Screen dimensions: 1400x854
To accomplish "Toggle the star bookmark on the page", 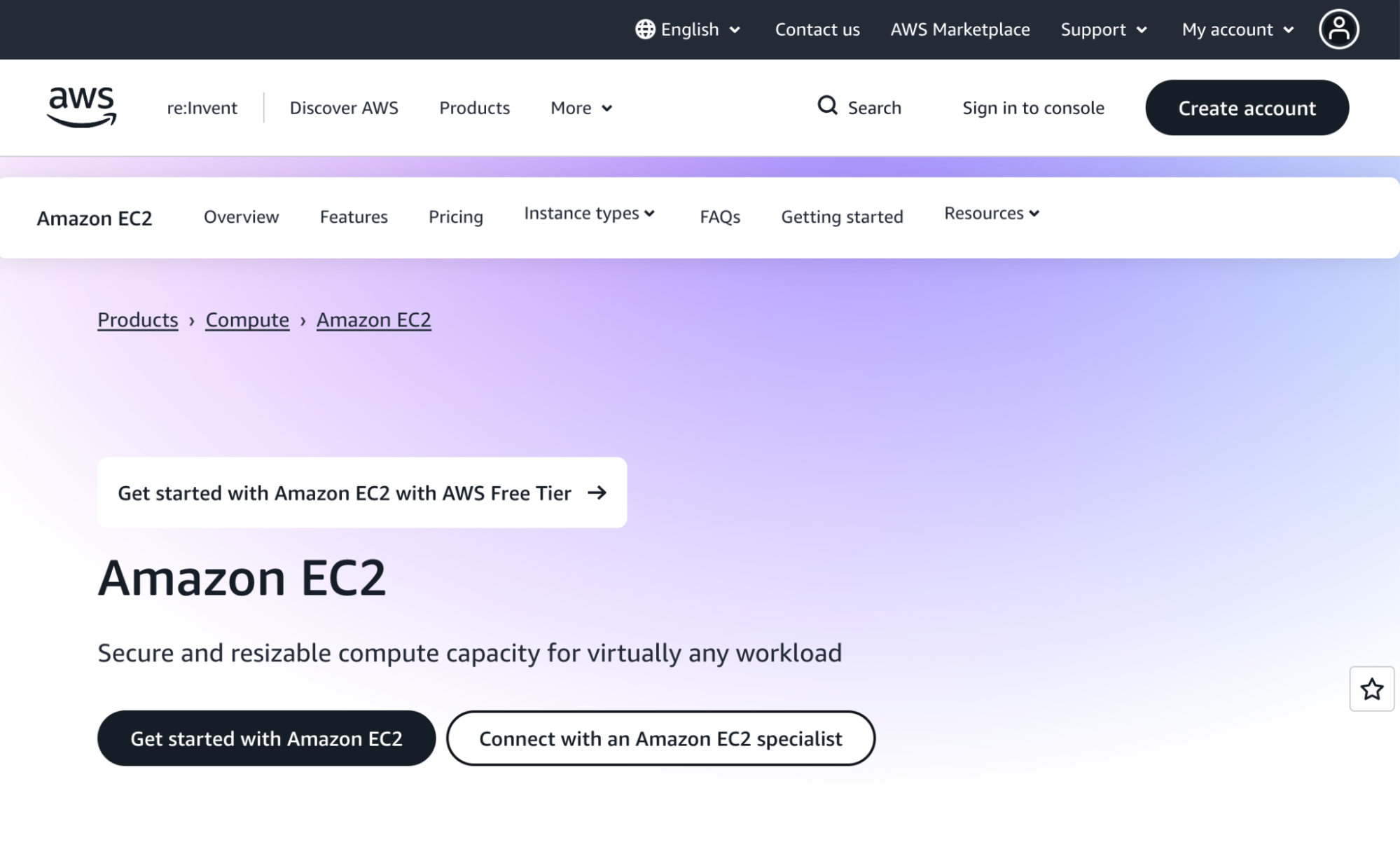I will 1371,689.
